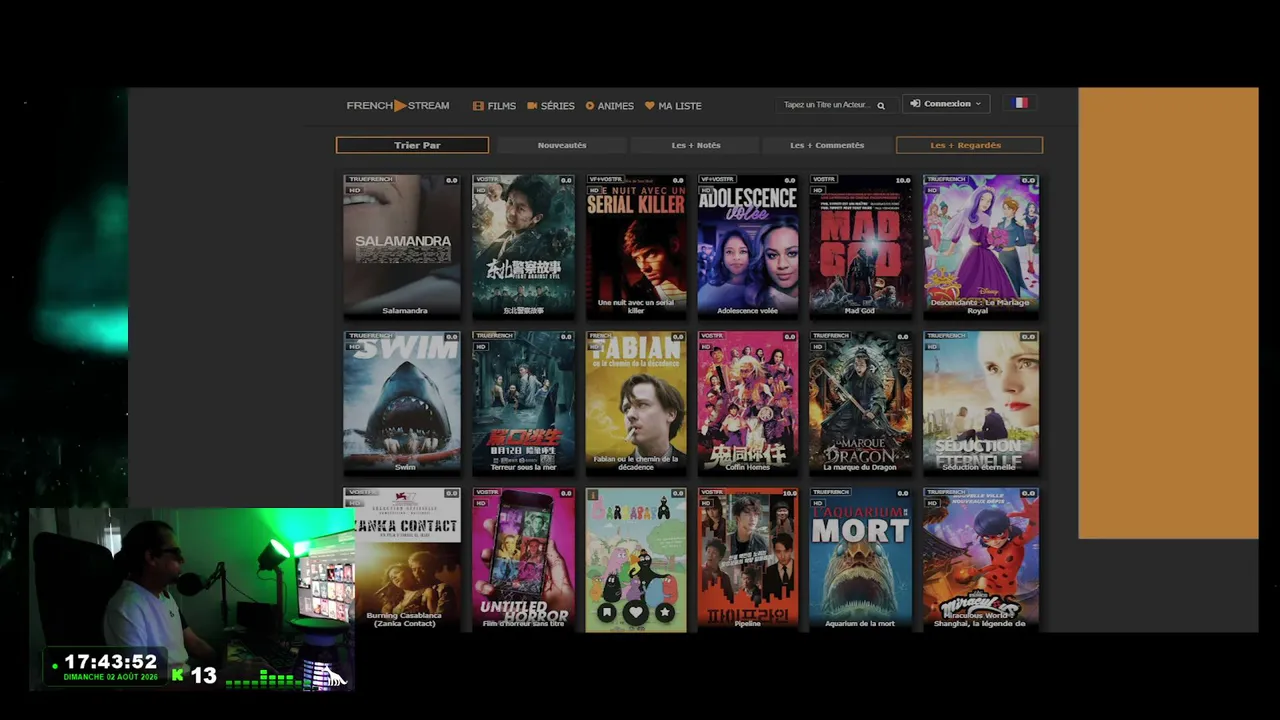Click the 10.0 rating on Mad God
Image resolution: width=1280 pixels, height=720 pixels.
(x=902, y=181)
